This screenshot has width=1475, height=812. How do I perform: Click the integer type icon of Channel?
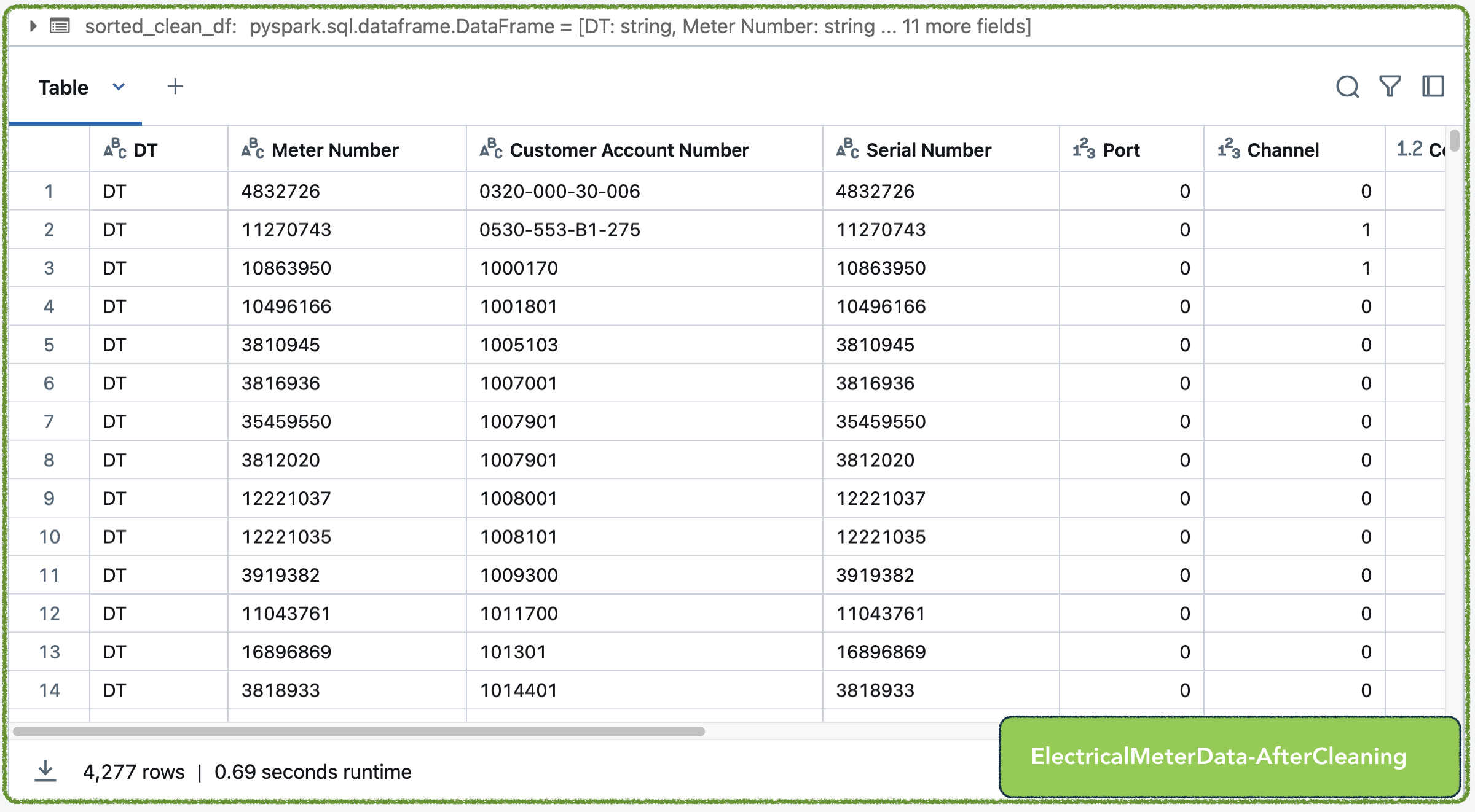click(1229, 149)
